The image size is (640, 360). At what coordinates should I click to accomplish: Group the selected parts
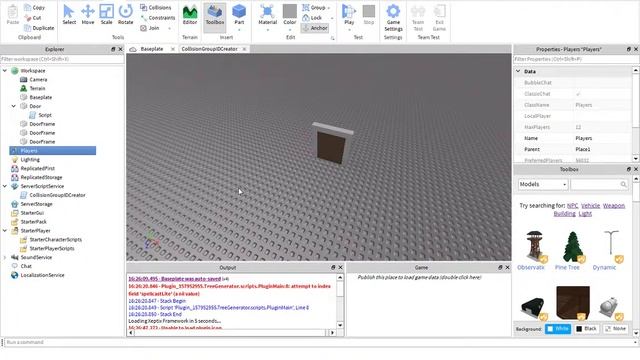(x=314, y=7)
